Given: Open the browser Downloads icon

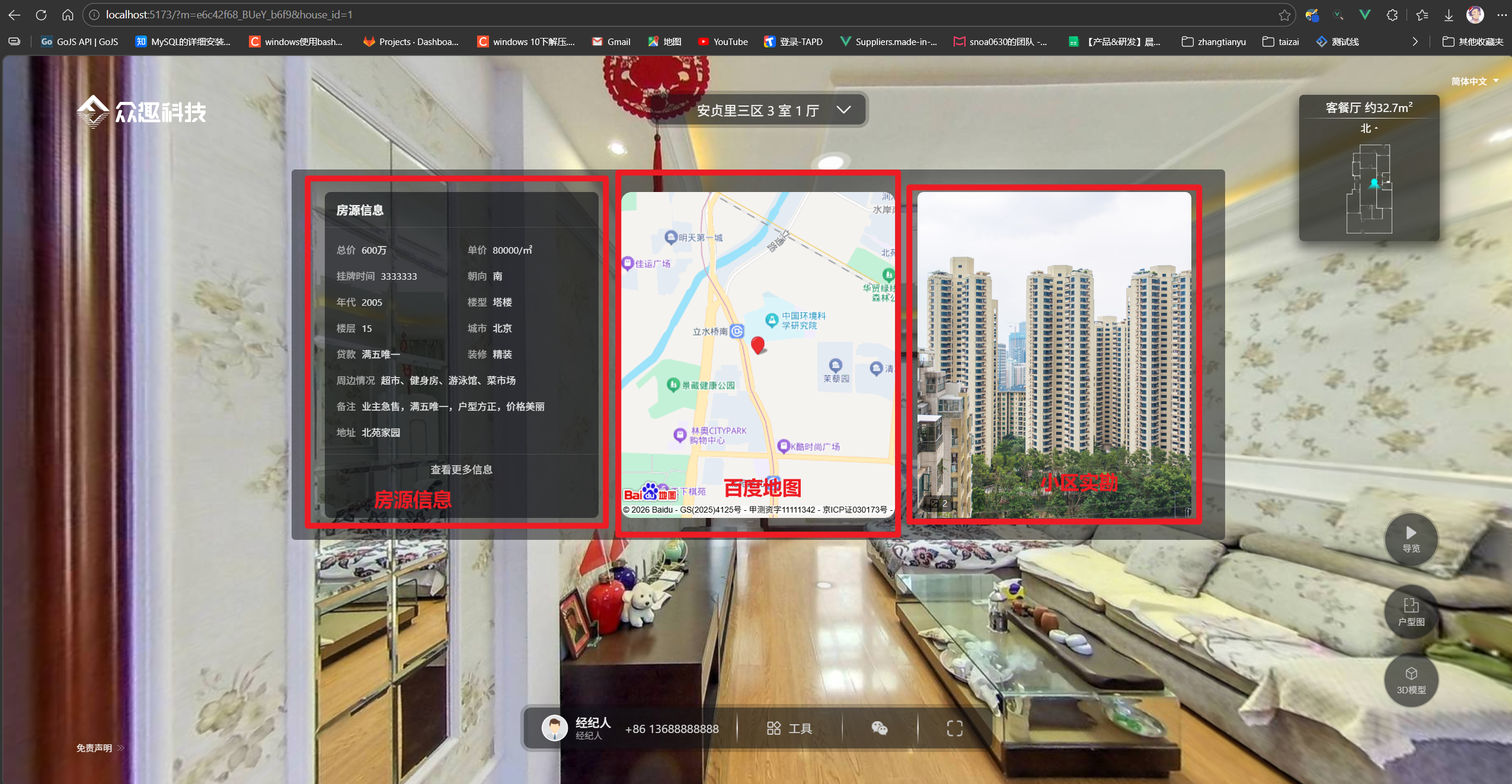Looking at the screenshot, I should [1449, 15].
